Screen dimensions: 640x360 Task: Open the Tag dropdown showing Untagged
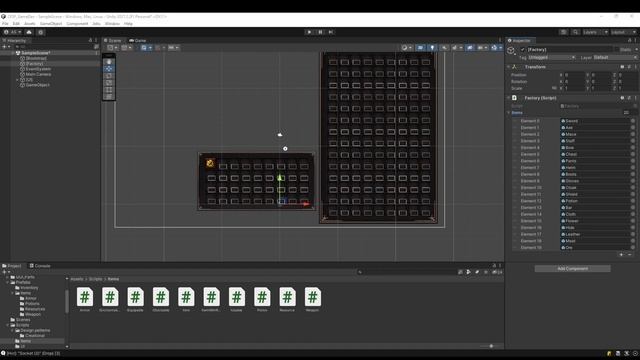tap(552, 58)
